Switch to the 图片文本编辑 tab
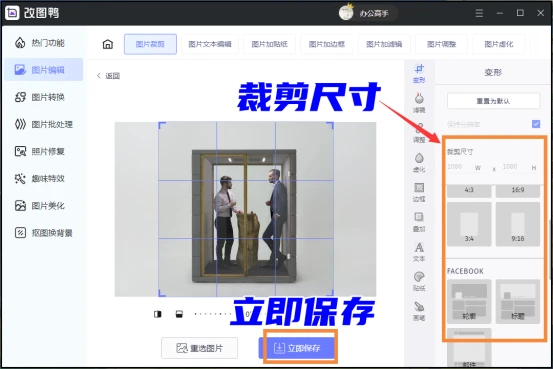553x369 pixels. pyautogui.click(x=210, y=44)
